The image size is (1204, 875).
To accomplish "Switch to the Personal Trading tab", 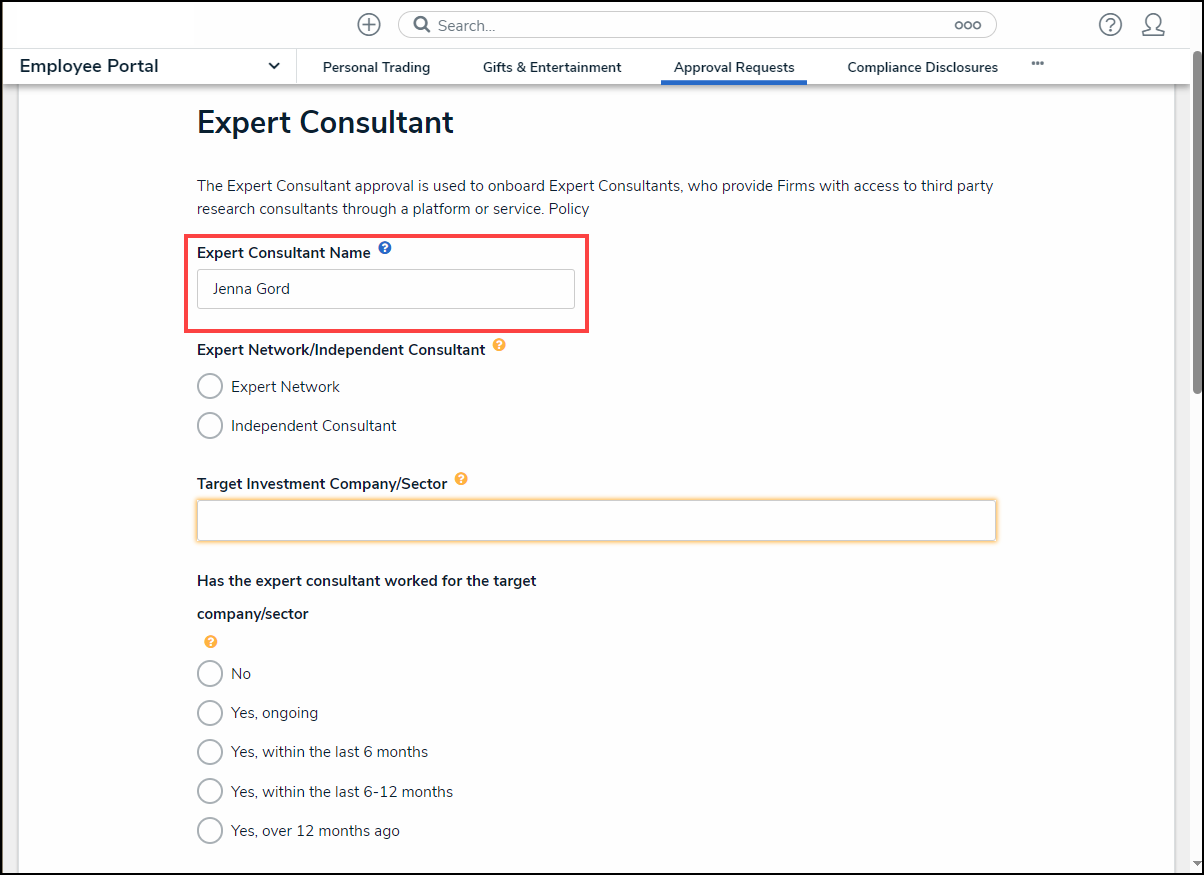I will [376, 67].
